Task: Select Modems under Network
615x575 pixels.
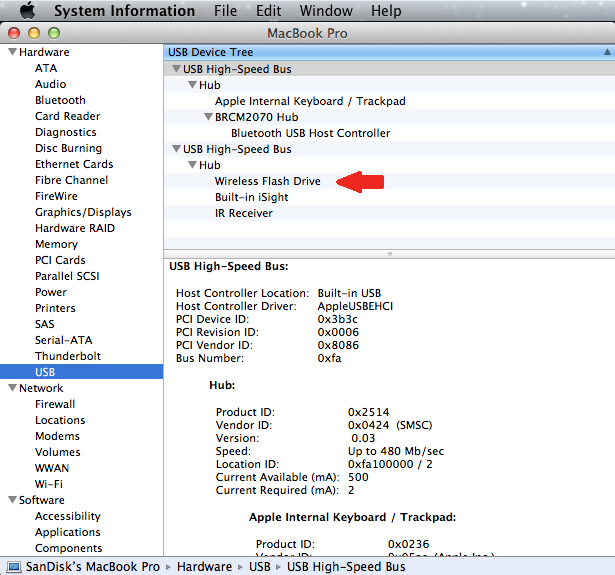Action: click(x=57, y=436)
